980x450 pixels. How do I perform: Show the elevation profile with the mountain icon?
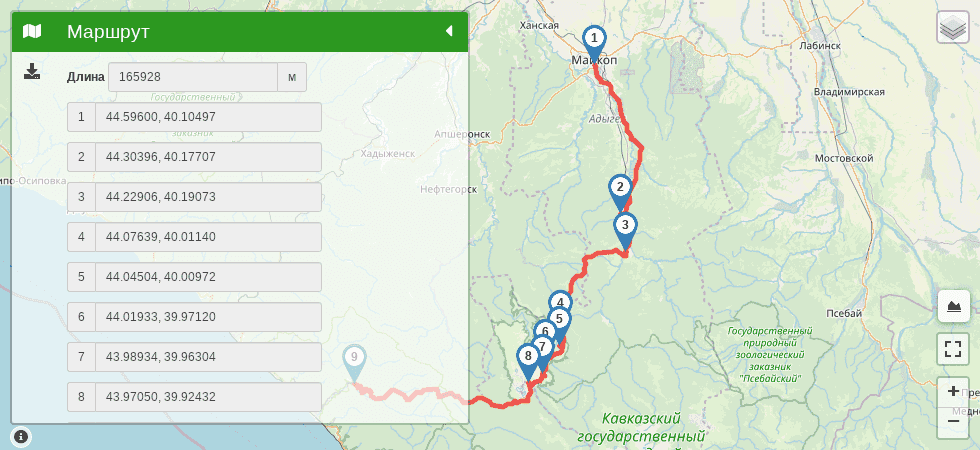pyautogui.click(x=954, y=306)
